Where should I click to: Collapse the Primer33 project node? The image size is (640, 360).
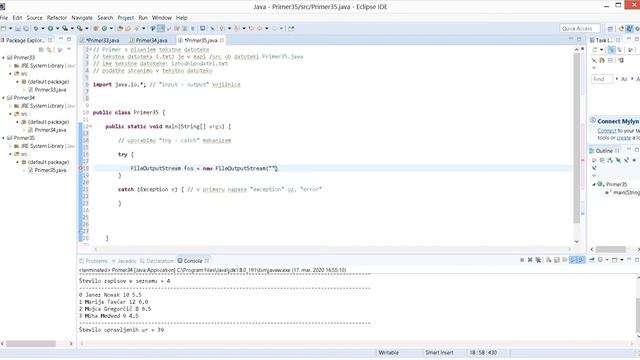click(4, 58)
